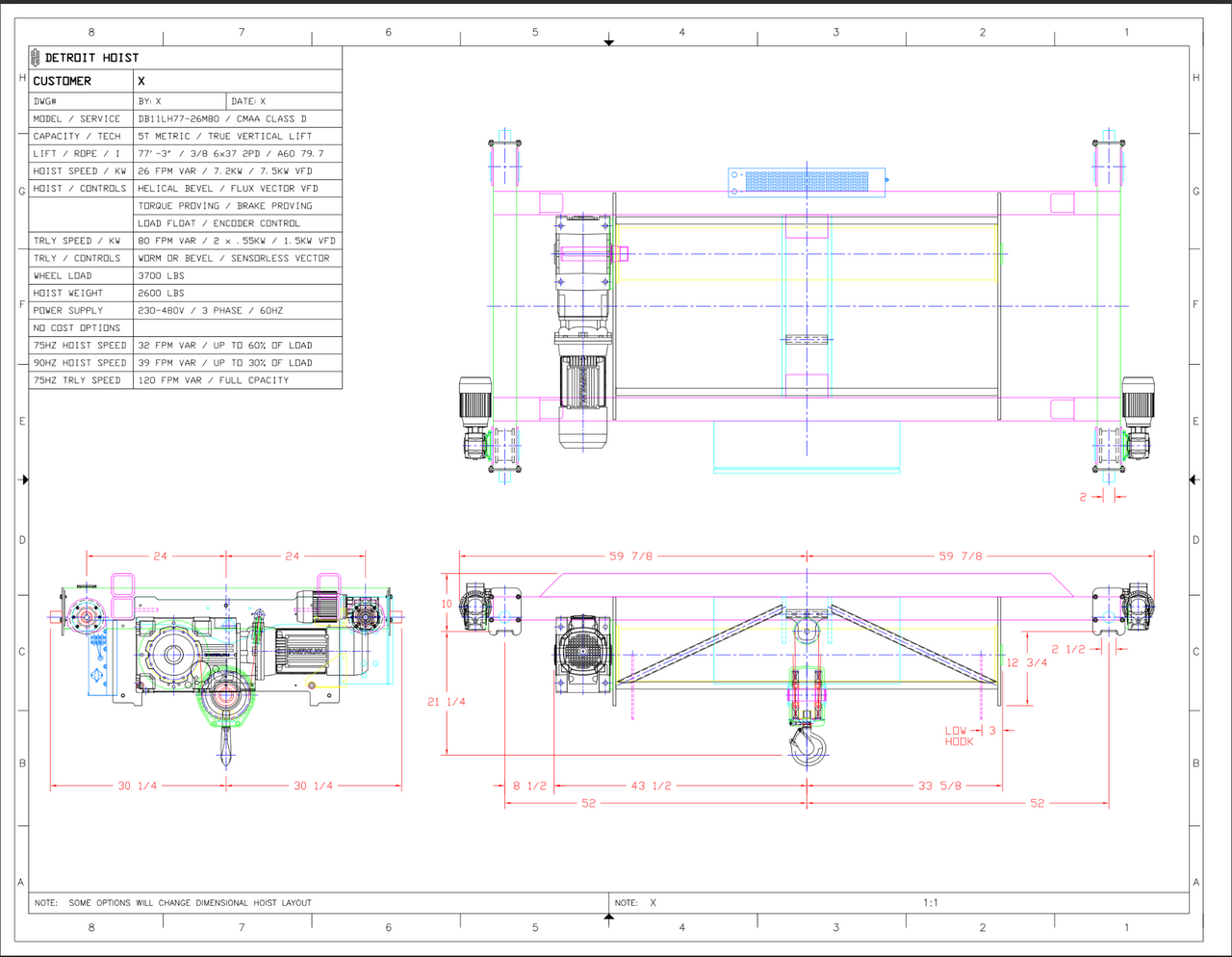Select model value DB11LH77-26M80 / CMAA CLASS D
Viewport: 1232px width, 957px height.
tap(222, 119)
